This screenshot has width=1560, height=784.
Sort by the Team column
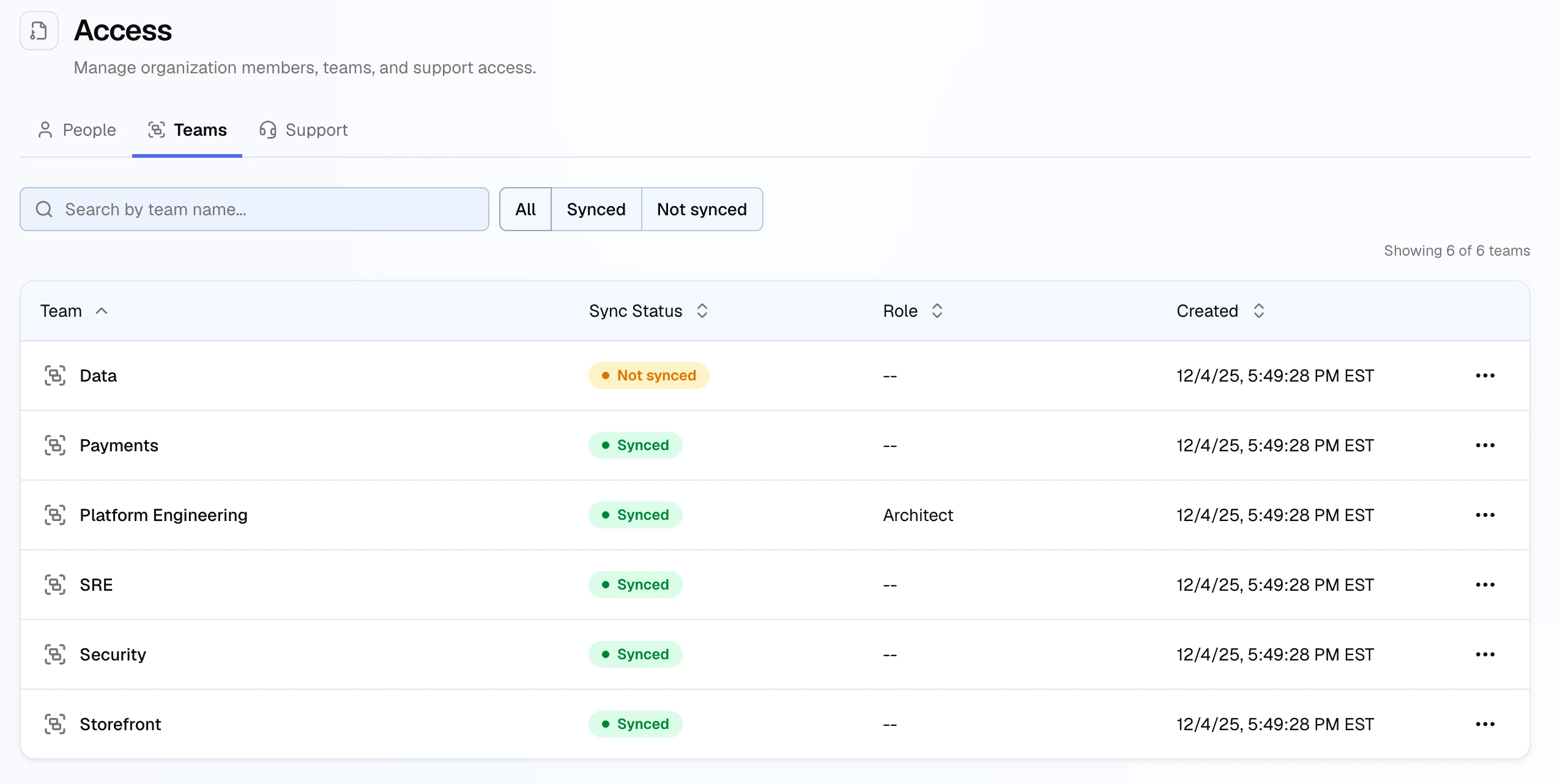point(74,311)
